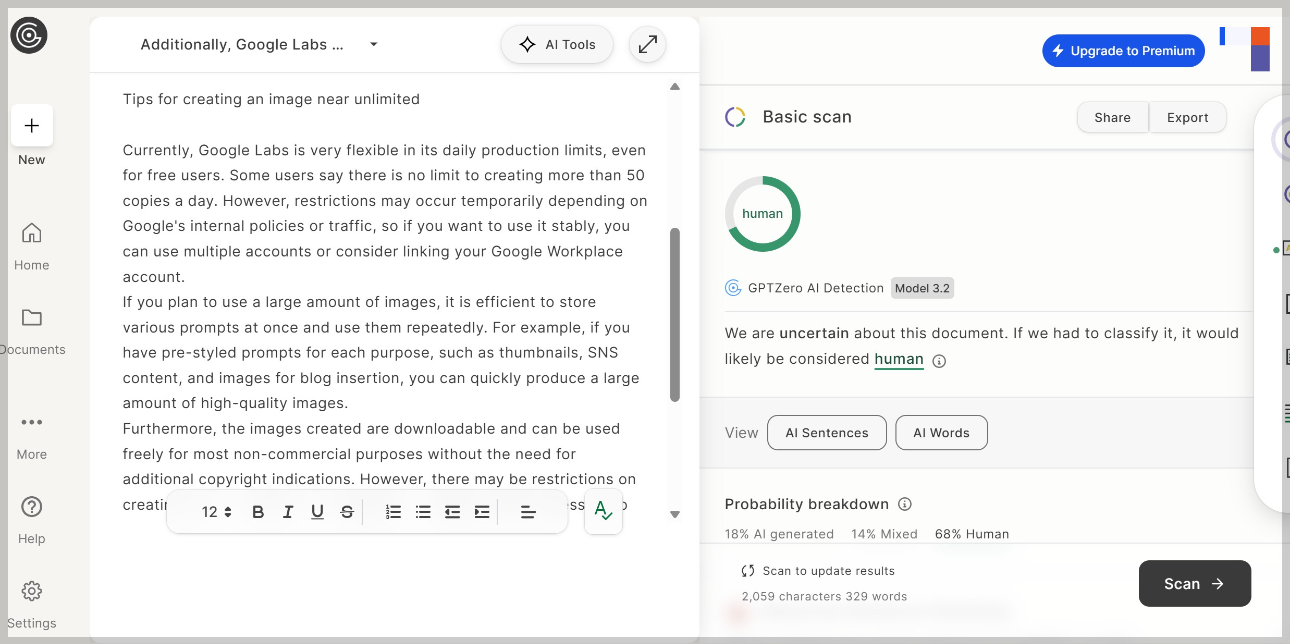Select the 18% AI generated value
1290x644 pixels.
779,534
